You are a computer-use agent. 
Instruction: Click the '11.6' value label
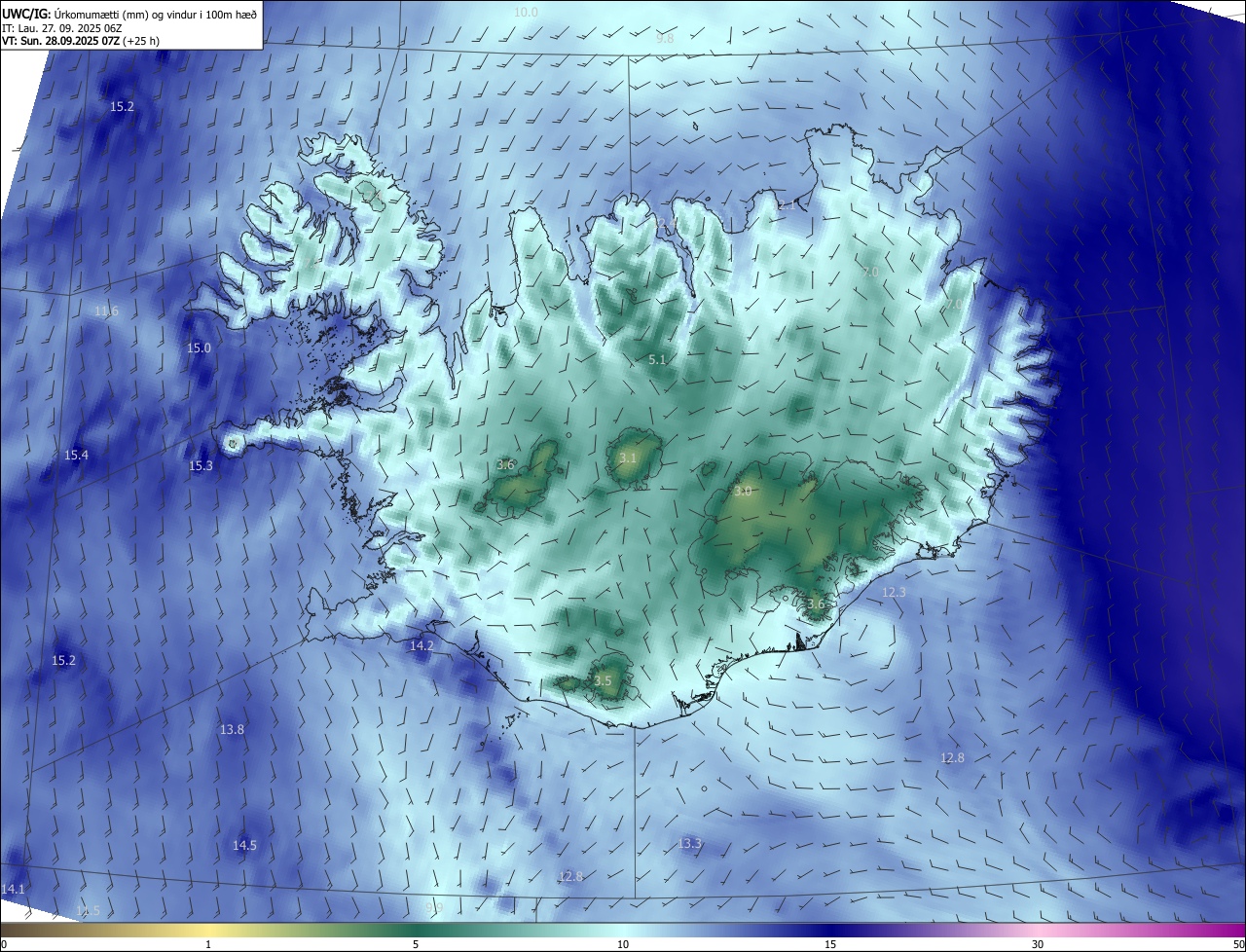pos(106,311)
